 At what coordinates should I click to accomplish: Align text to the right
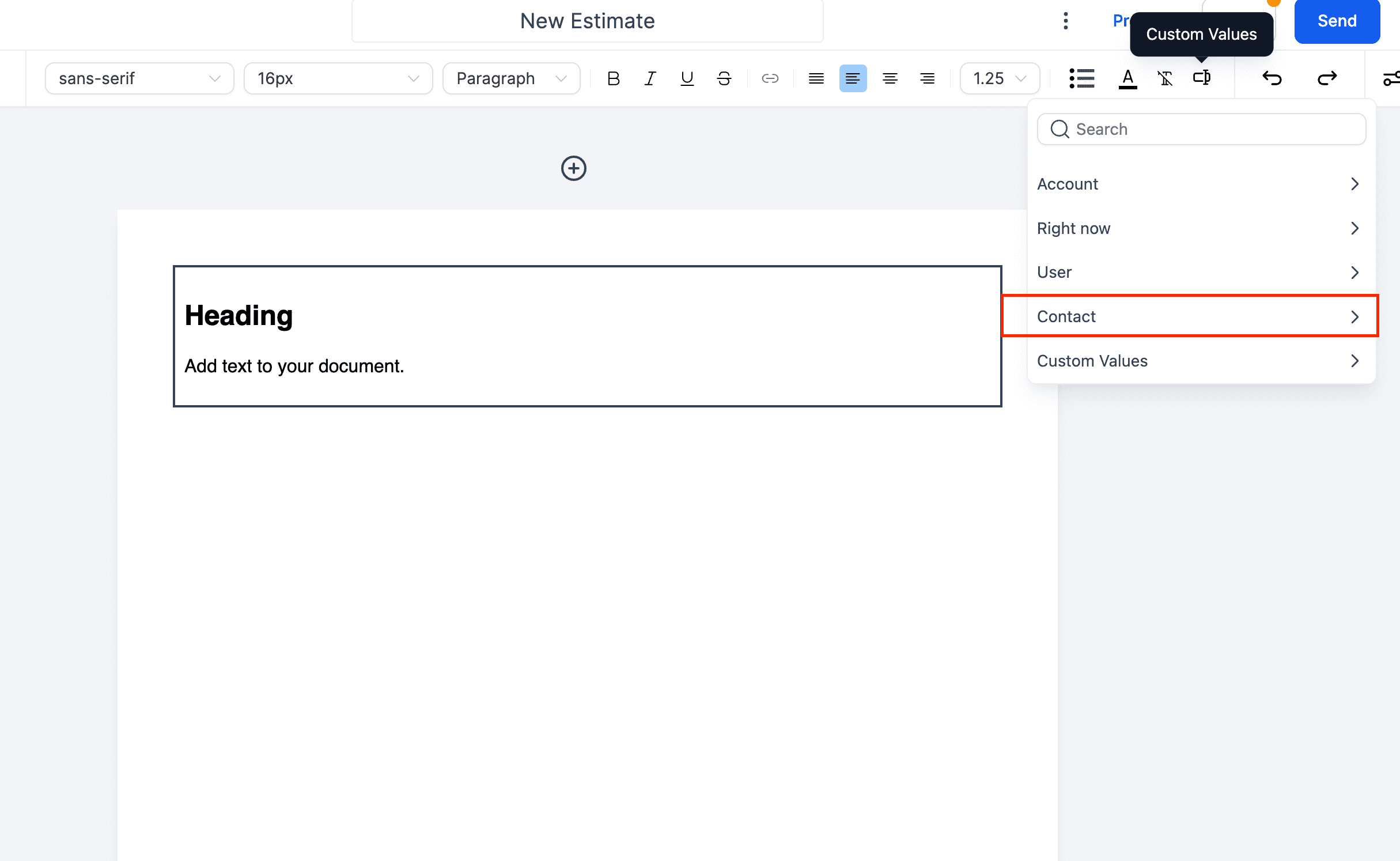927,78
